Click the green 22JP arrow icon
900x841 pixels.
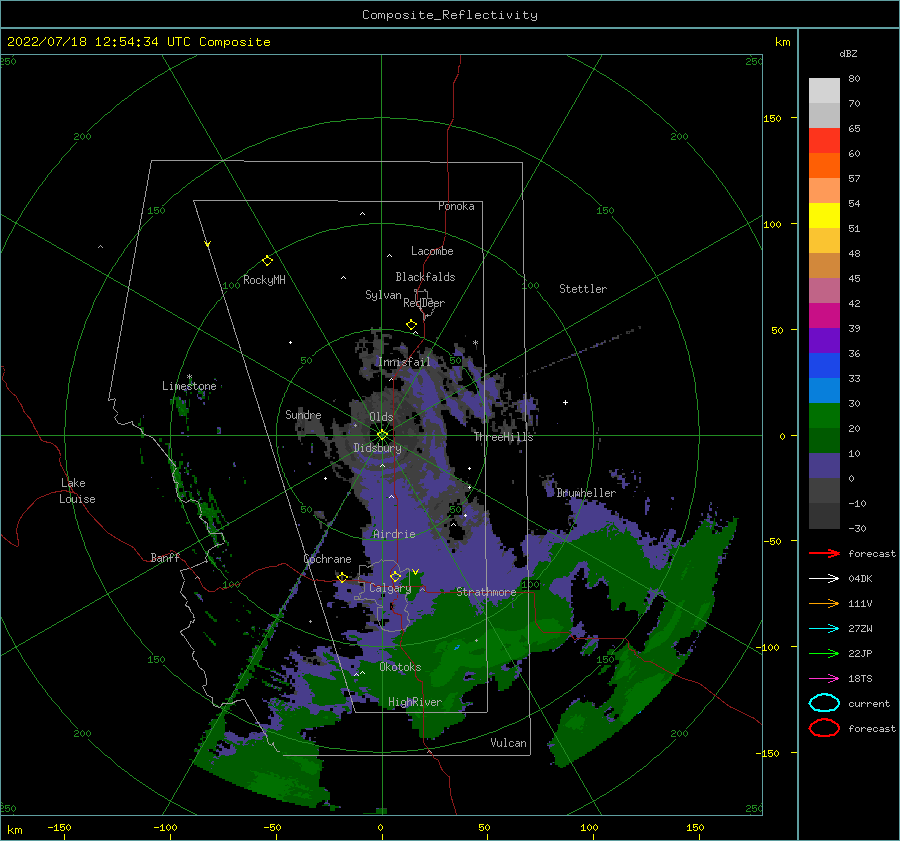click(x=824, y=653)
